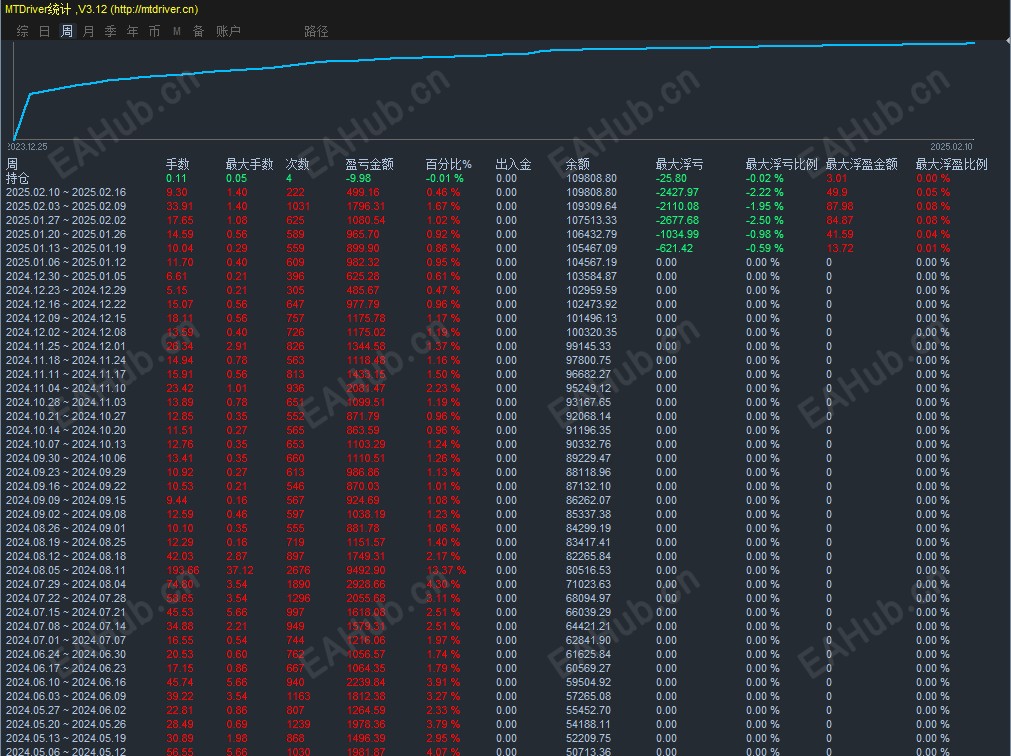
Task: Click the 盈亏金额 column header
Action: (x=369, y=164)
